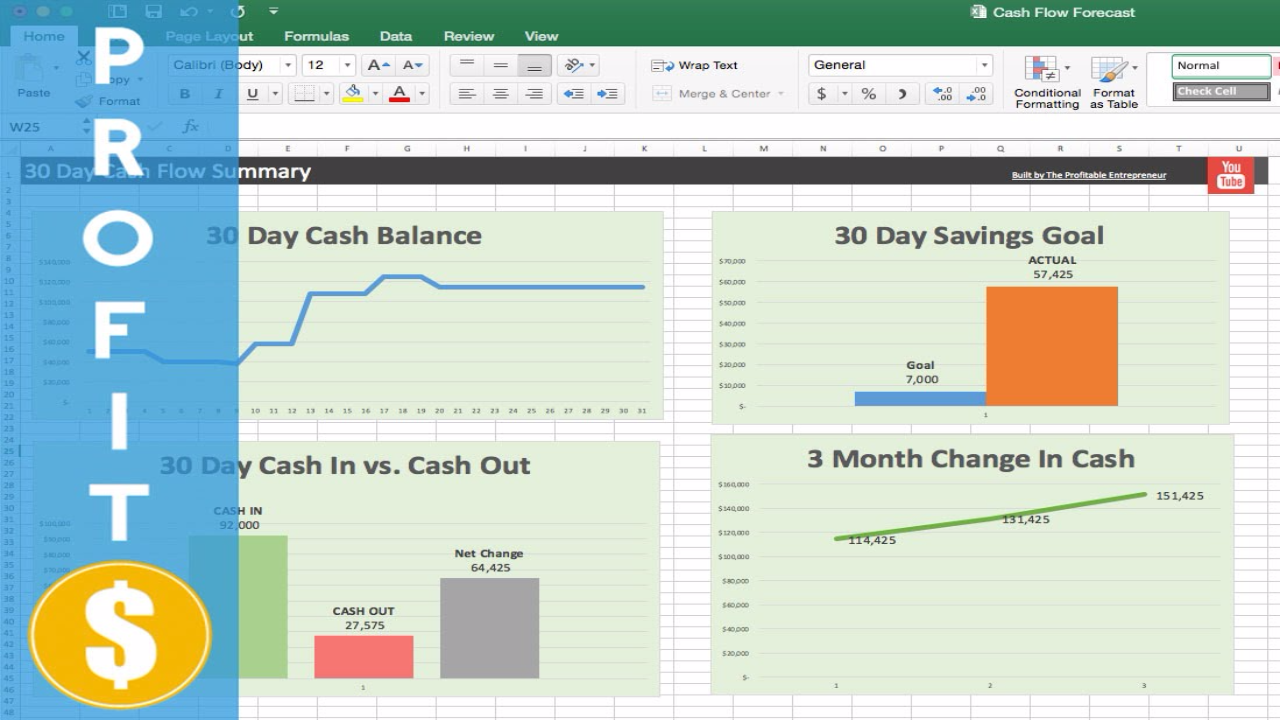Toggle center text alignment
This screenshot has height=720, width=1280.
tap(501, 93)
